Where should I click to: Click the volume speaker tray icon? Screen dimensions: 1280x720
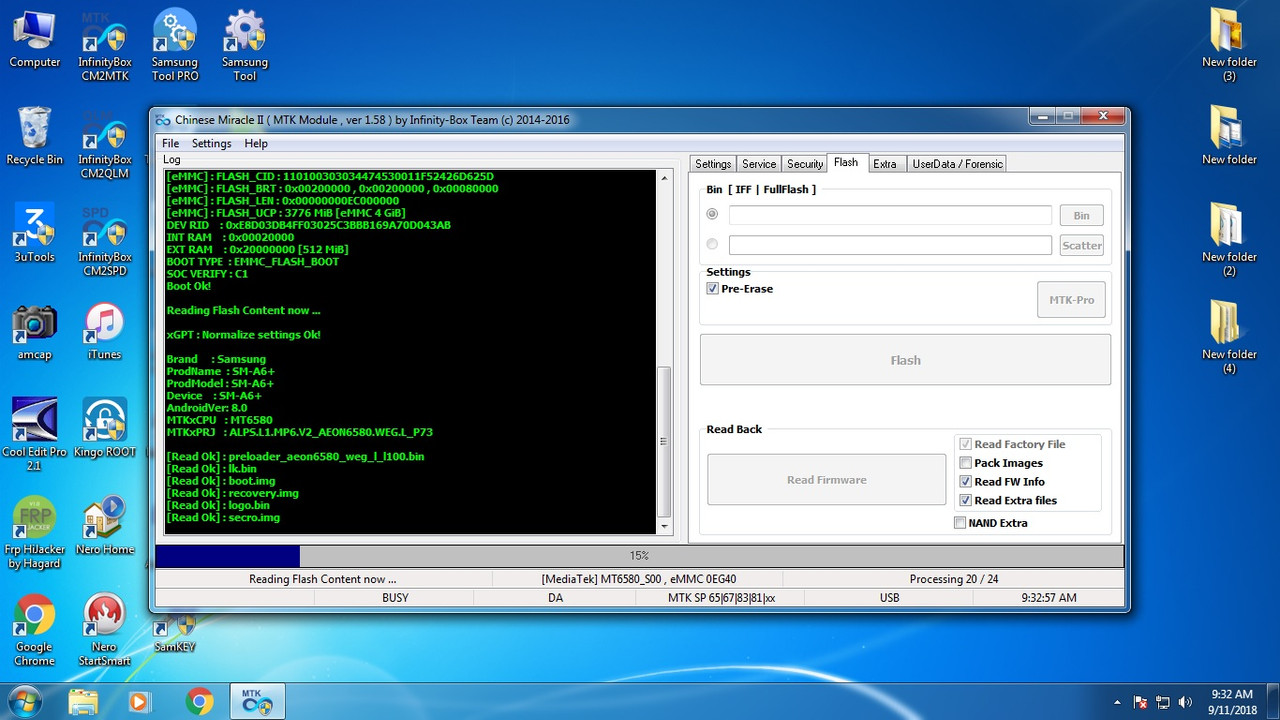(1186, 702)
